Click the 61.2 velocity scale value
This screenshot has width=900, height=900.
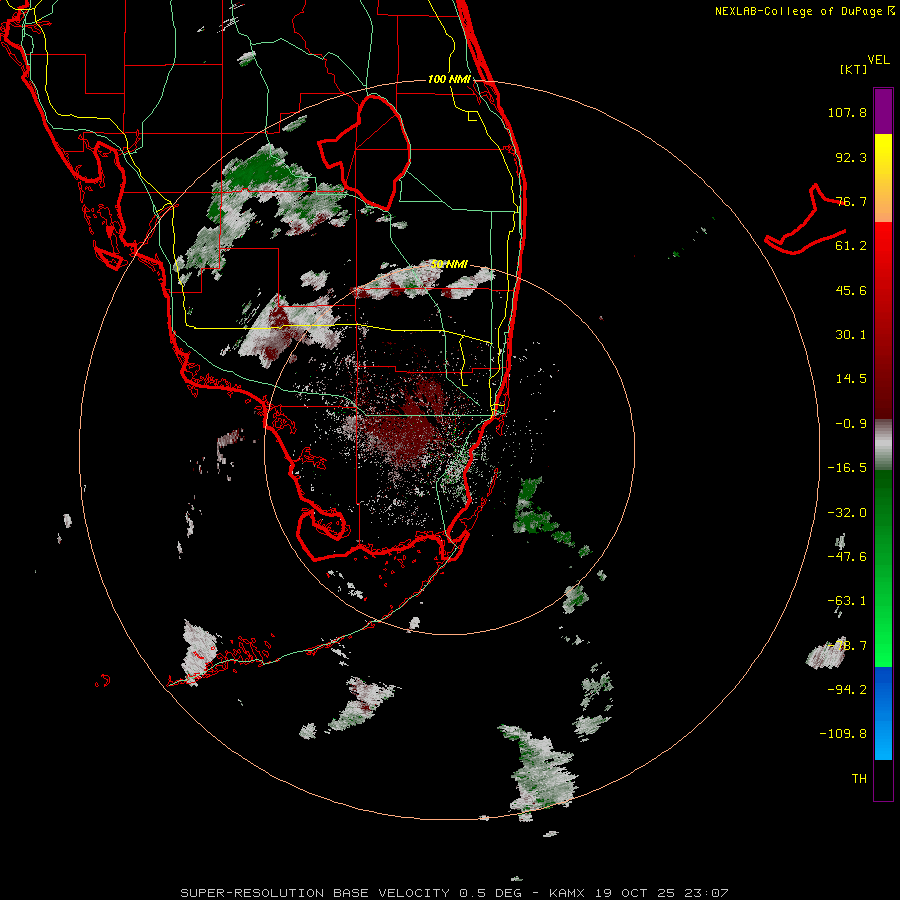tap(851, 246)
